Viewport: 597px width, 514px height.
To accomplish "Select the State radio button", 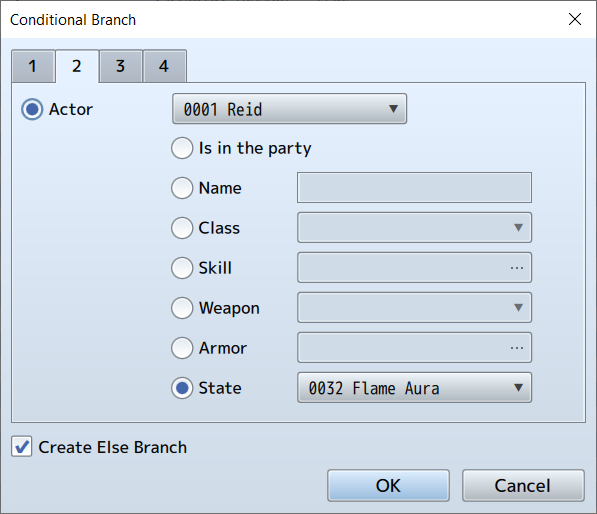I will (x=182, y=388).
